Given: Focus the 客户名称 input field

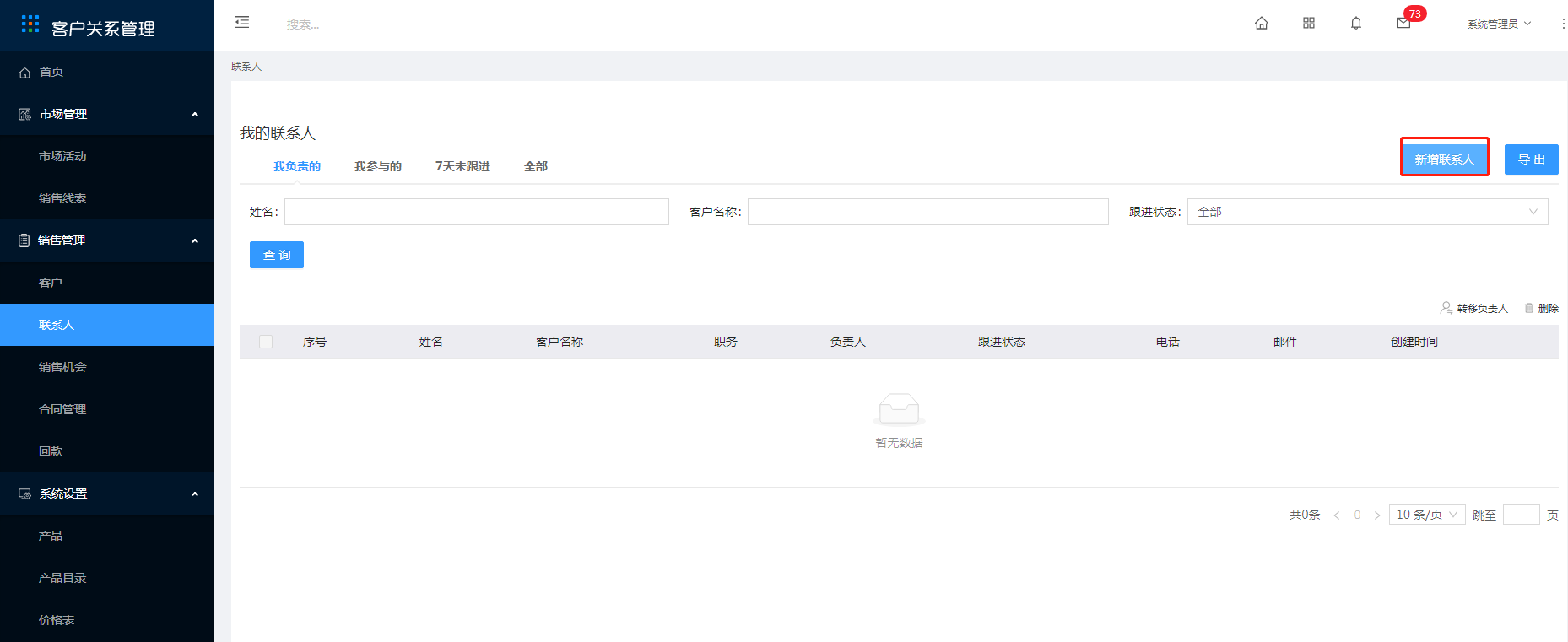Looking at the screenshot, I should [x=928, y=212].
